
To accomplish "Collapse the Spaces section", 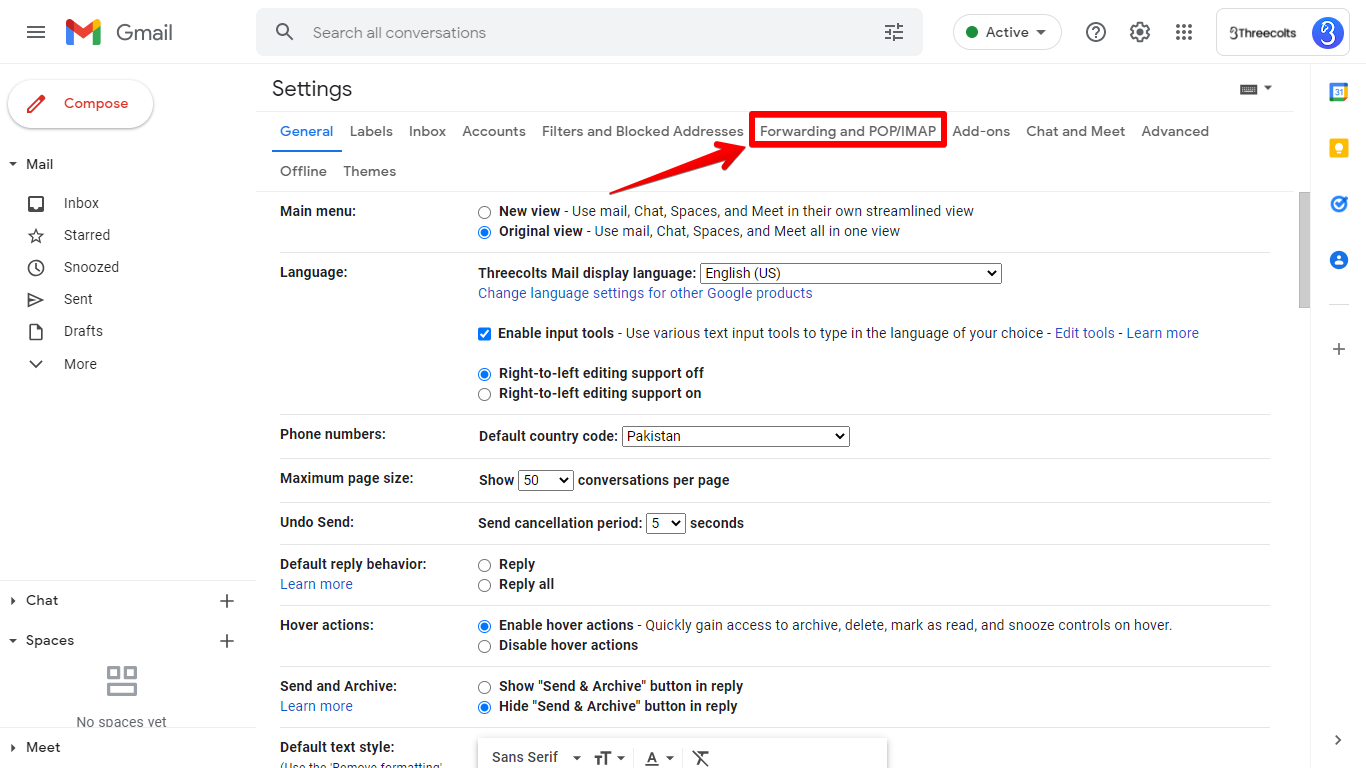I will tap(13, 641).
